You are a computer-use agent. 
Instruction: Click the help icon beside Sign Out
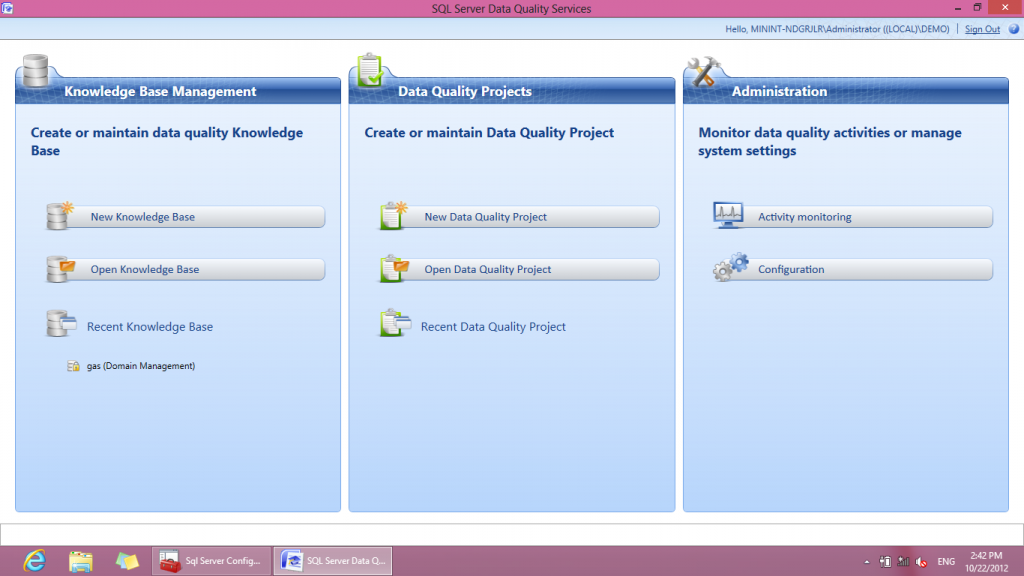pyautogui.click(x=1014, y=29)
